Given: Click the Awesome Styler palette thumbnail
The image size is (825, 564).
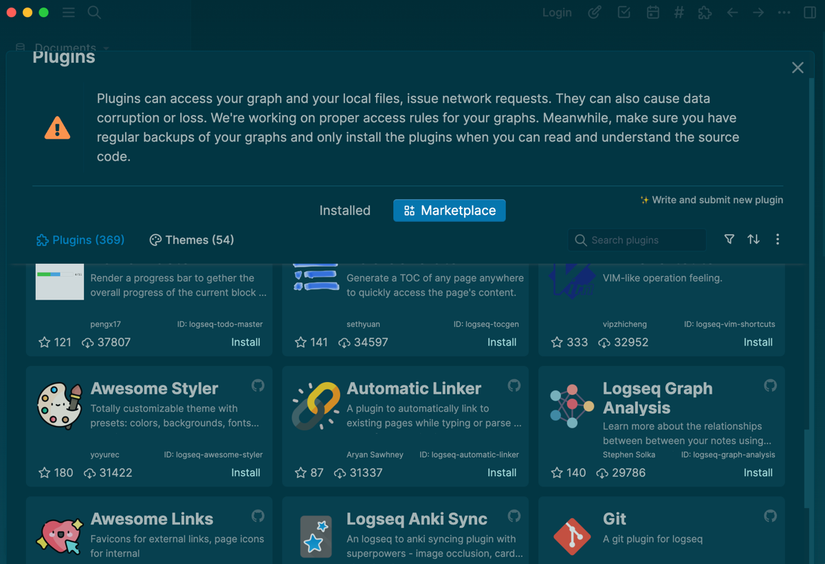Looking at the screenshot, I should point(60,406).
